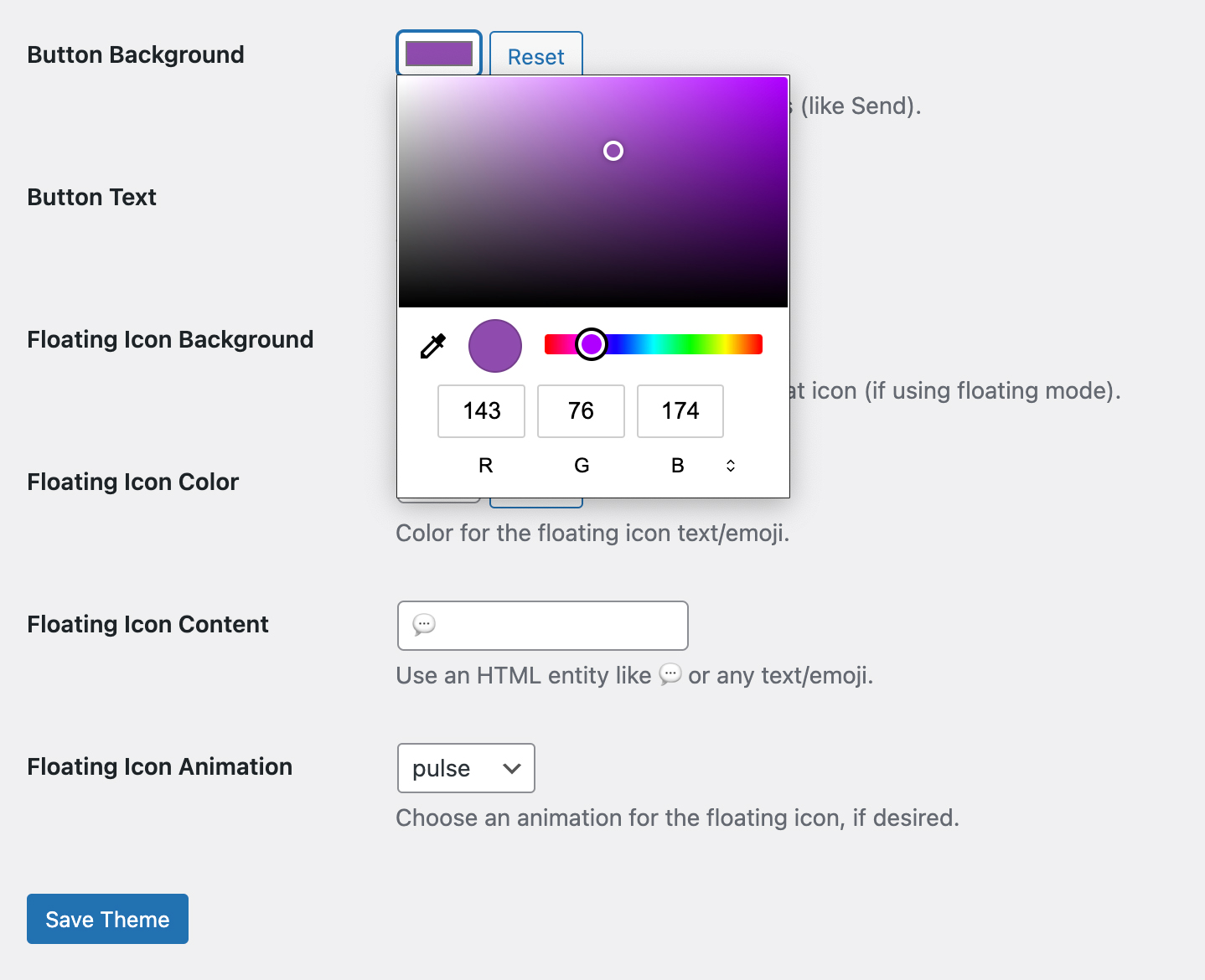1205x980 pixels.
Task: Click the Floating Icon Color label
Action: 132,482
